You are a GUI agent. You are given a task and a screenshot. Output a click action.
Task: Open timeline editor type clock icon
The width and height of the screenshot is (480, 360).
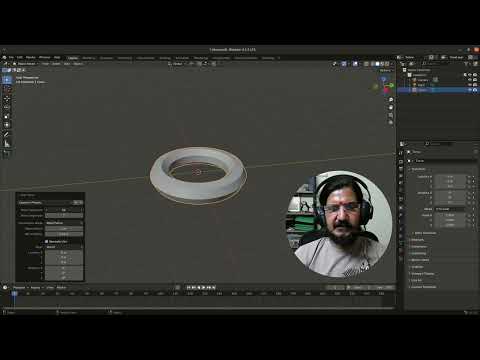tap(5, 287)
